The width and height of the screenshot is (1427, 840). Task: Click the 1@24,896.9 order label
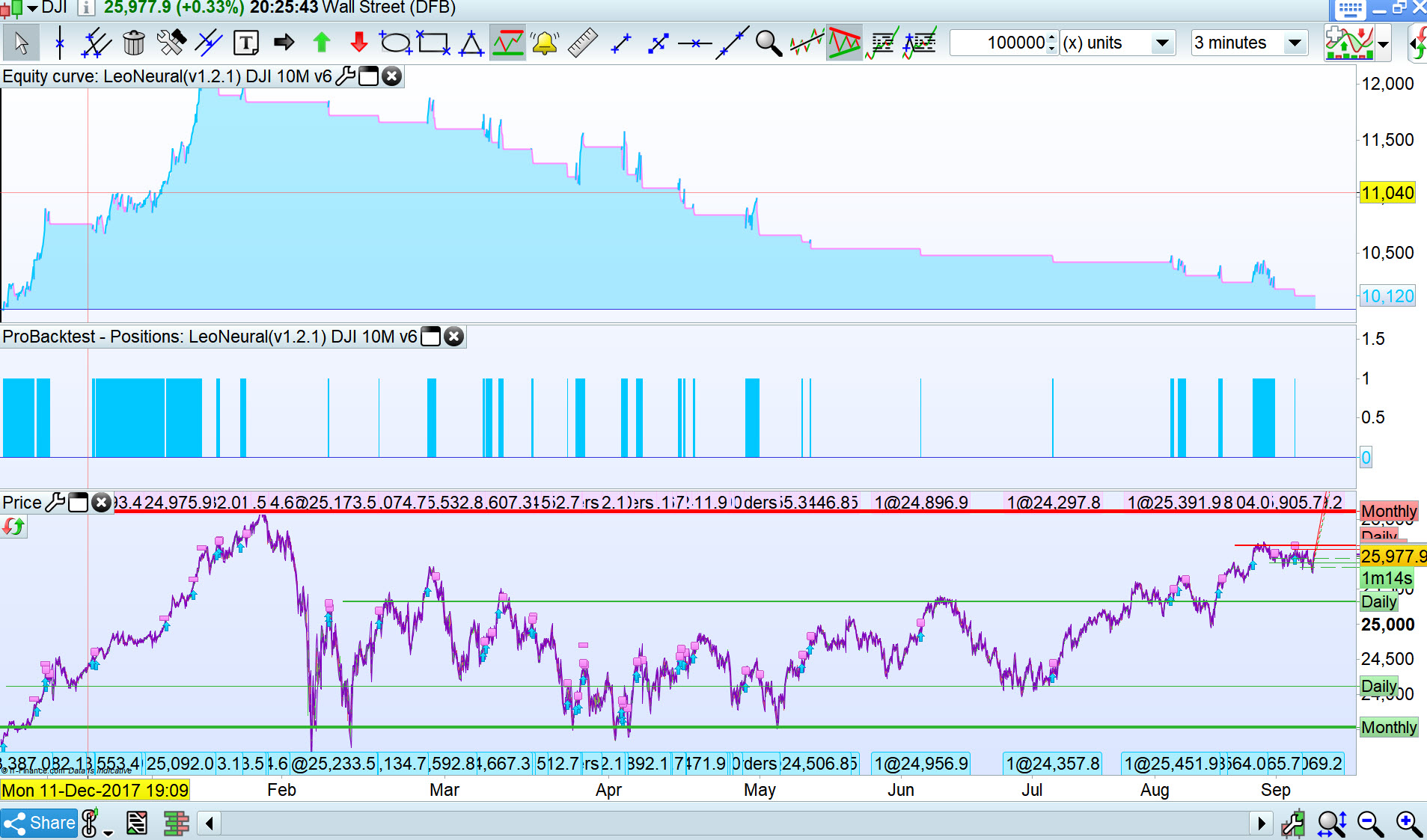pos(921,503)
